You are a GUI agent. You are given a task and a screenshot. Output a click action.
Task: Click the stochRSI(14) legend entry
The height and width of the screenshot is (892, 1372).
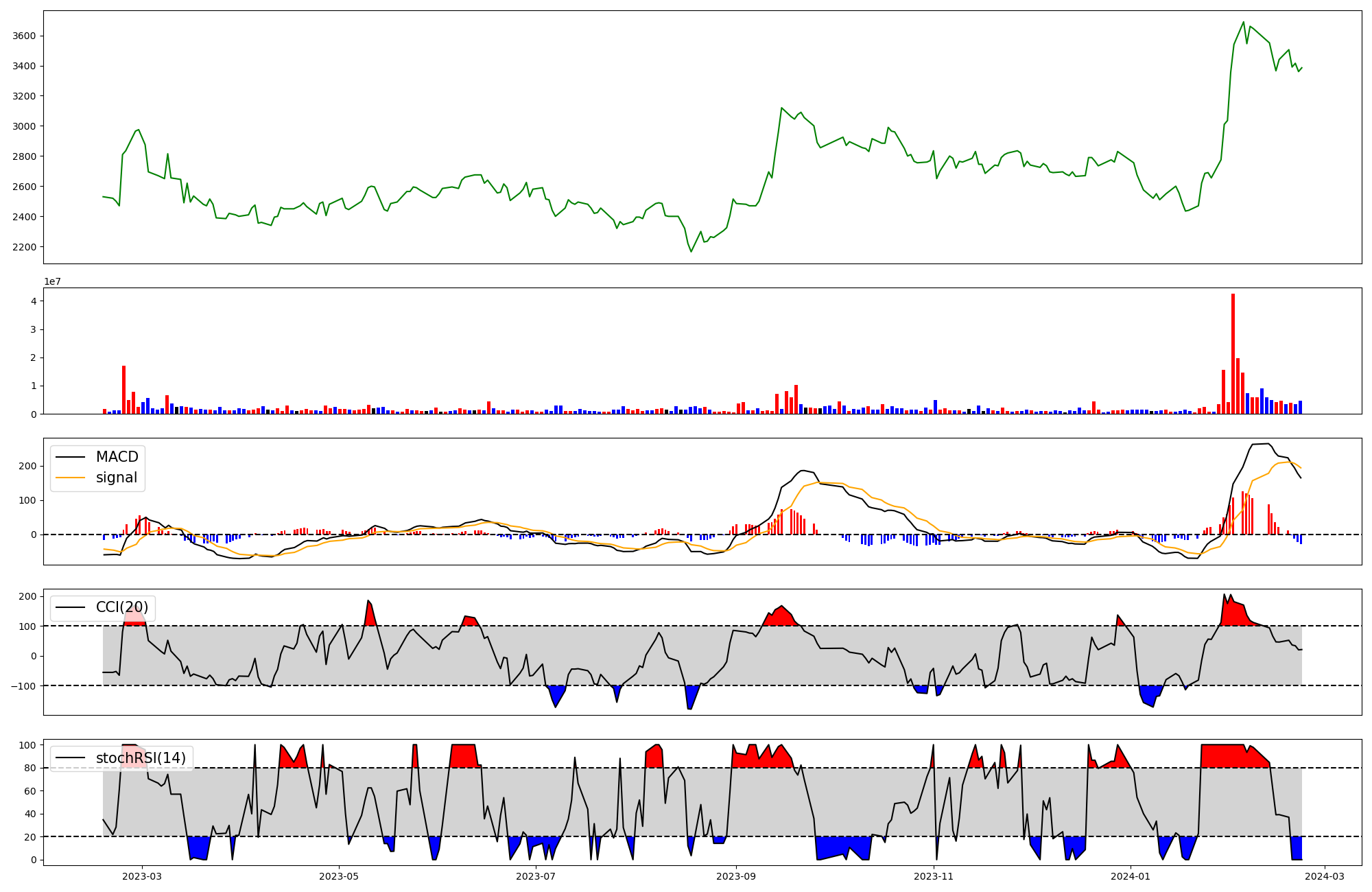pos(141,758)
